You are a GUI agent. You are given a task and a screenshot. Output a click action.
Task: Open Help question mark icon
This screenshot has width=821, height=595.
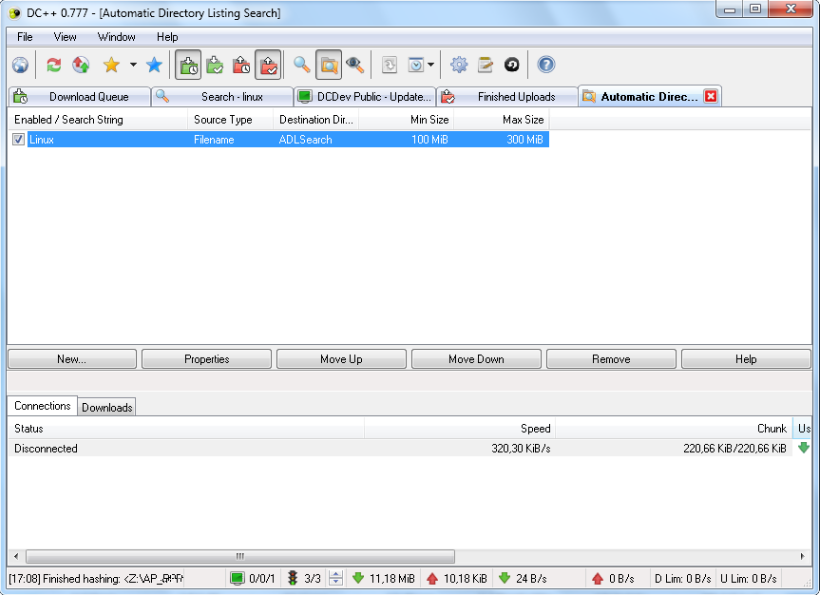tap(546, 65)
